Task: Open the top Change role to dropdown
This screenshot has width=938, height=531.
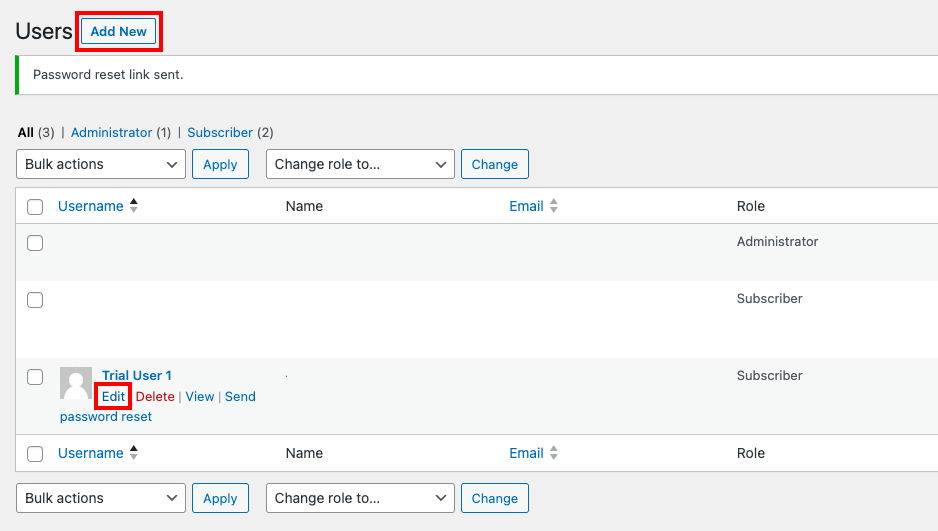Action: pos(360,164)
